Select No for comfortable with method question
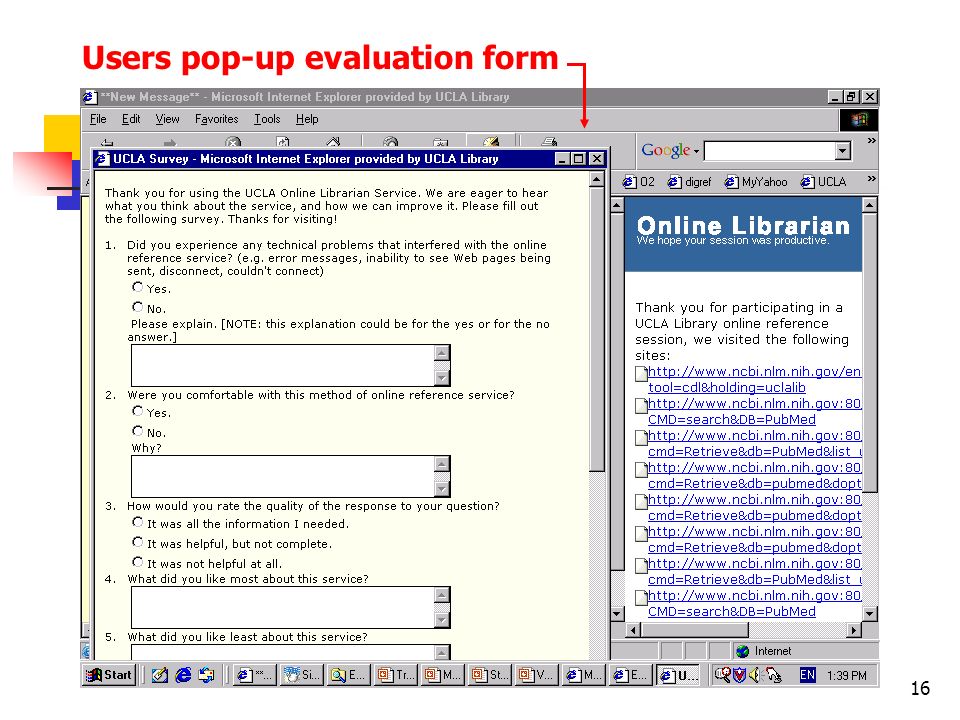Screen dimensions: 960x720 [137, 431]
